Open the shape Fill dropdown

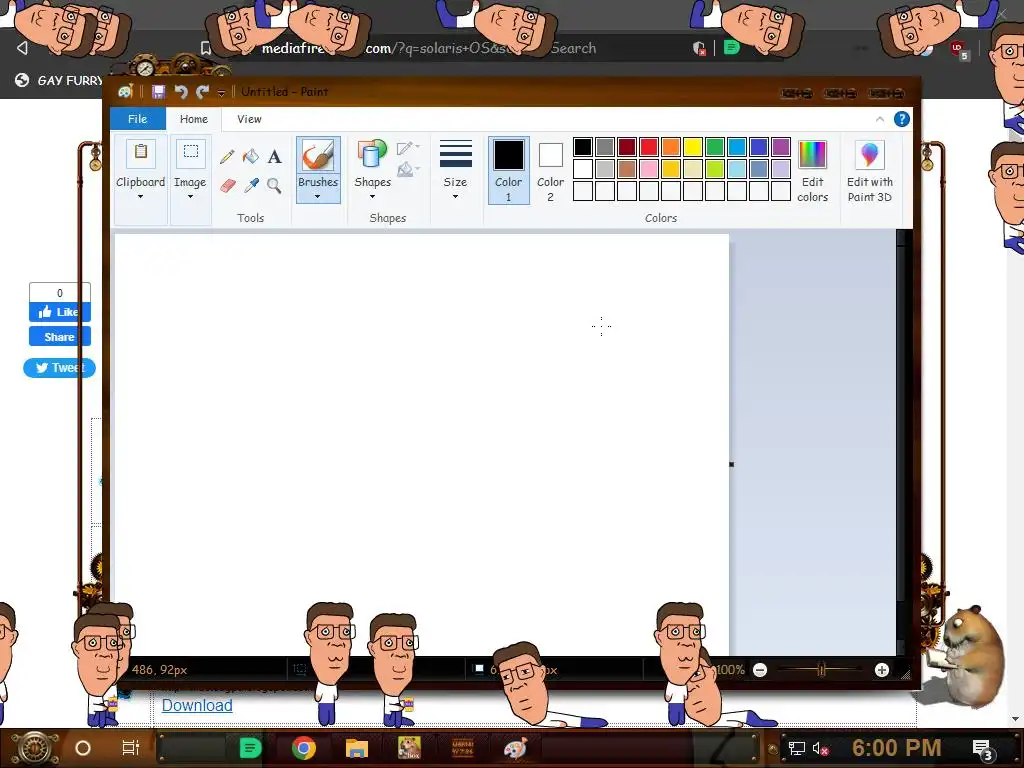[408, 170]
